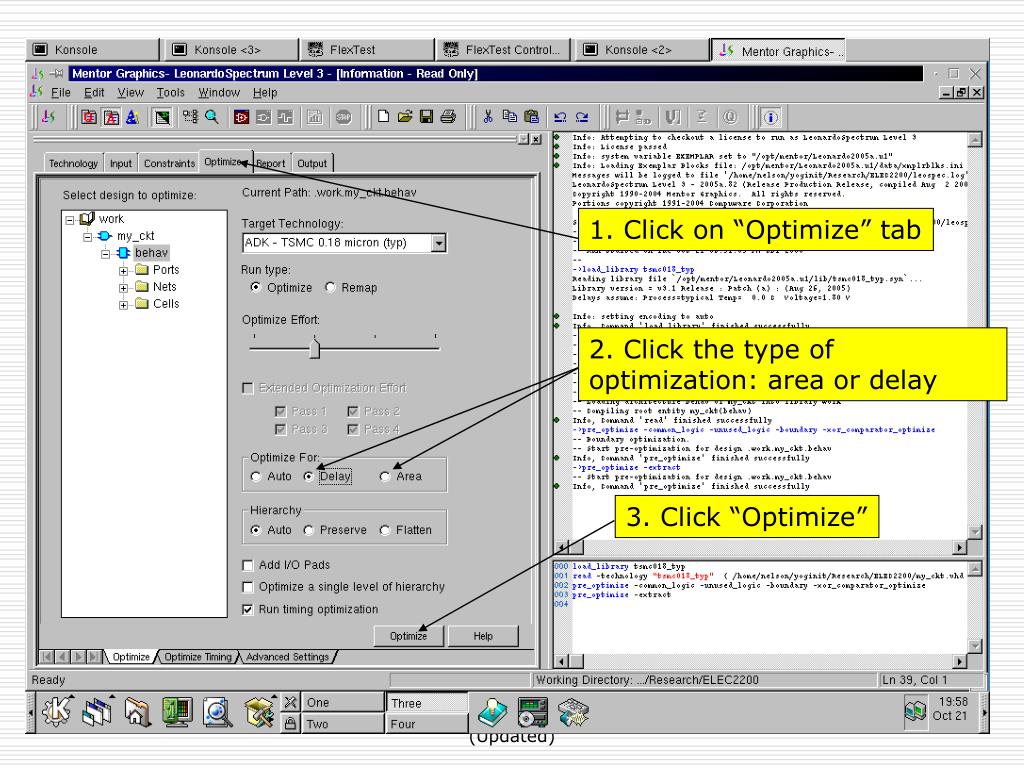
Task: Switch to virtual desktop Two
Action: (342, 724)
